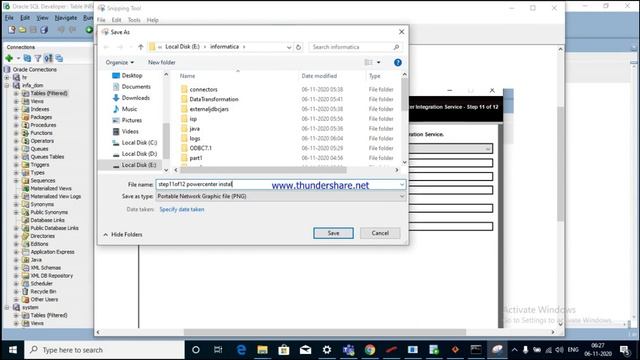Expand the Procedures node

click(16, 125)
